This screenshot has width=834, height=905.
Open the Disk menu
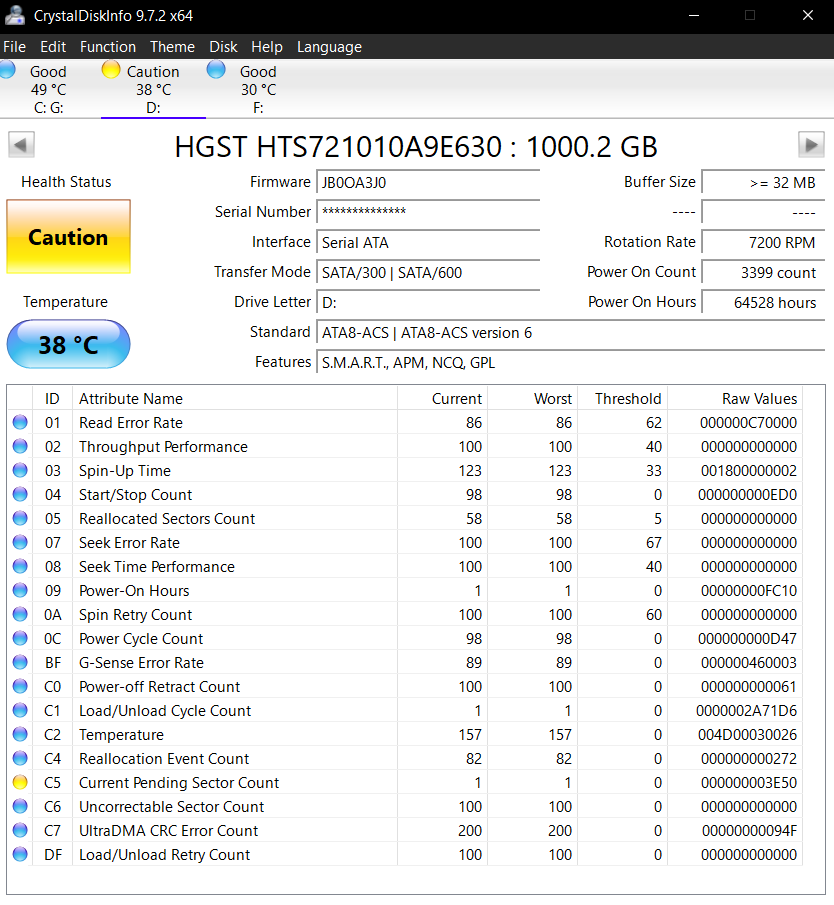coord(223,47)
